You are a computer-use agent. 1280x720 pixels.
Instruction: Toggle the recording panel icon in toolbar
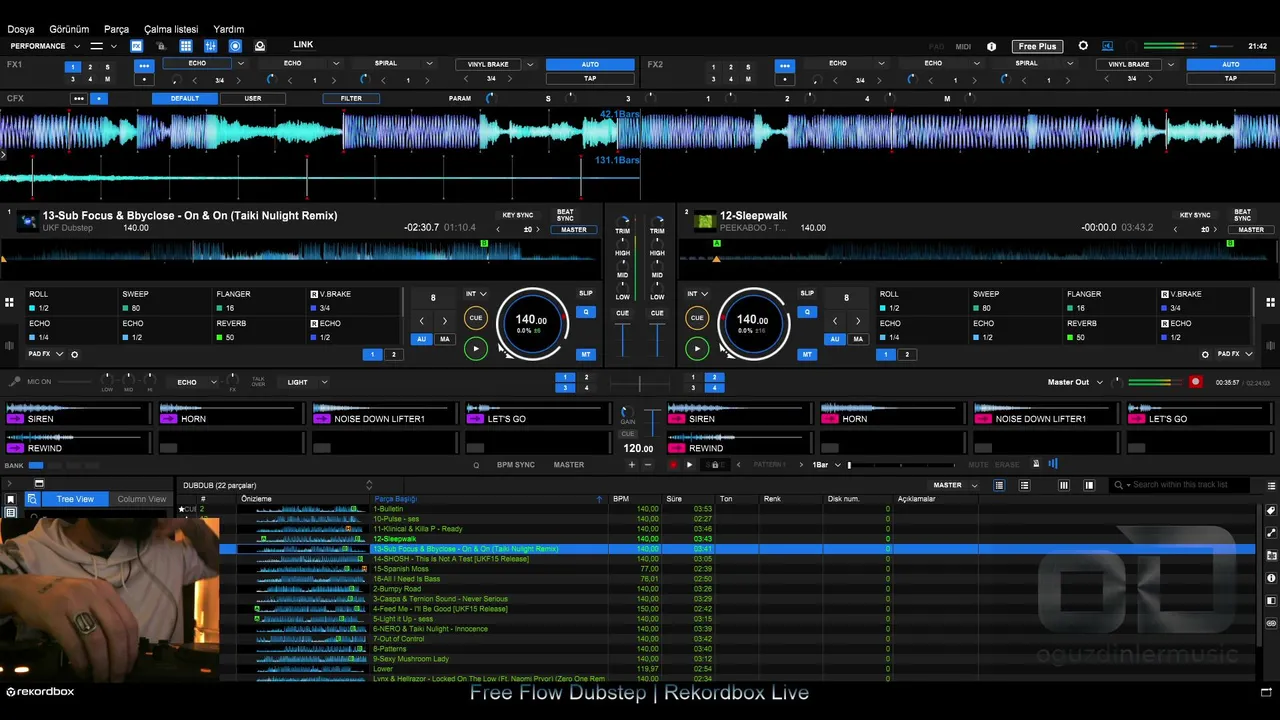coord(235,46)
